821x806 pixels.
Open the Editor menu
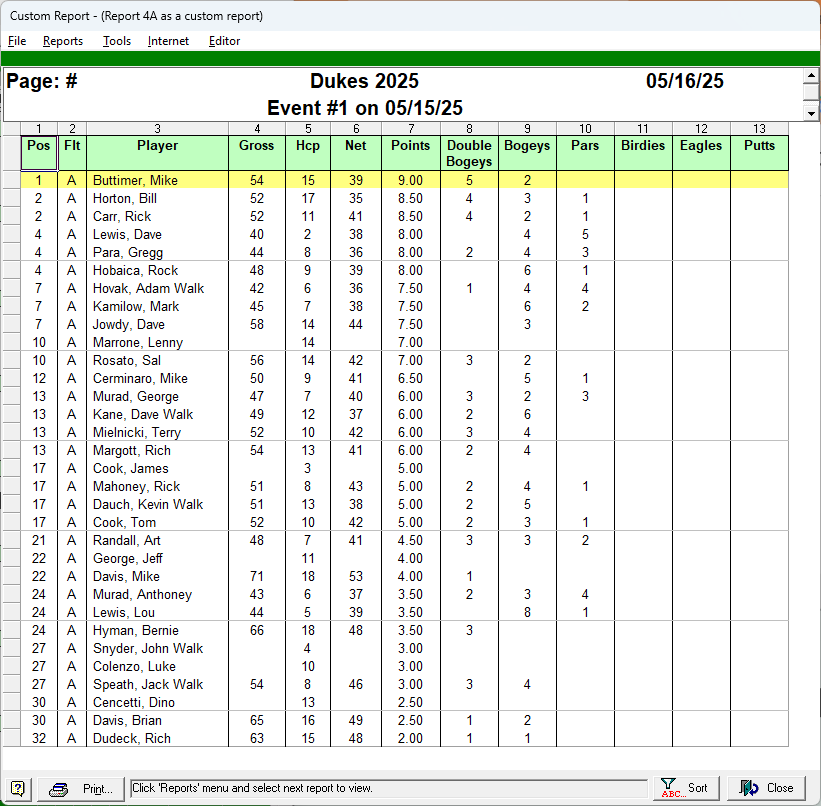click(x=224, y=41)
